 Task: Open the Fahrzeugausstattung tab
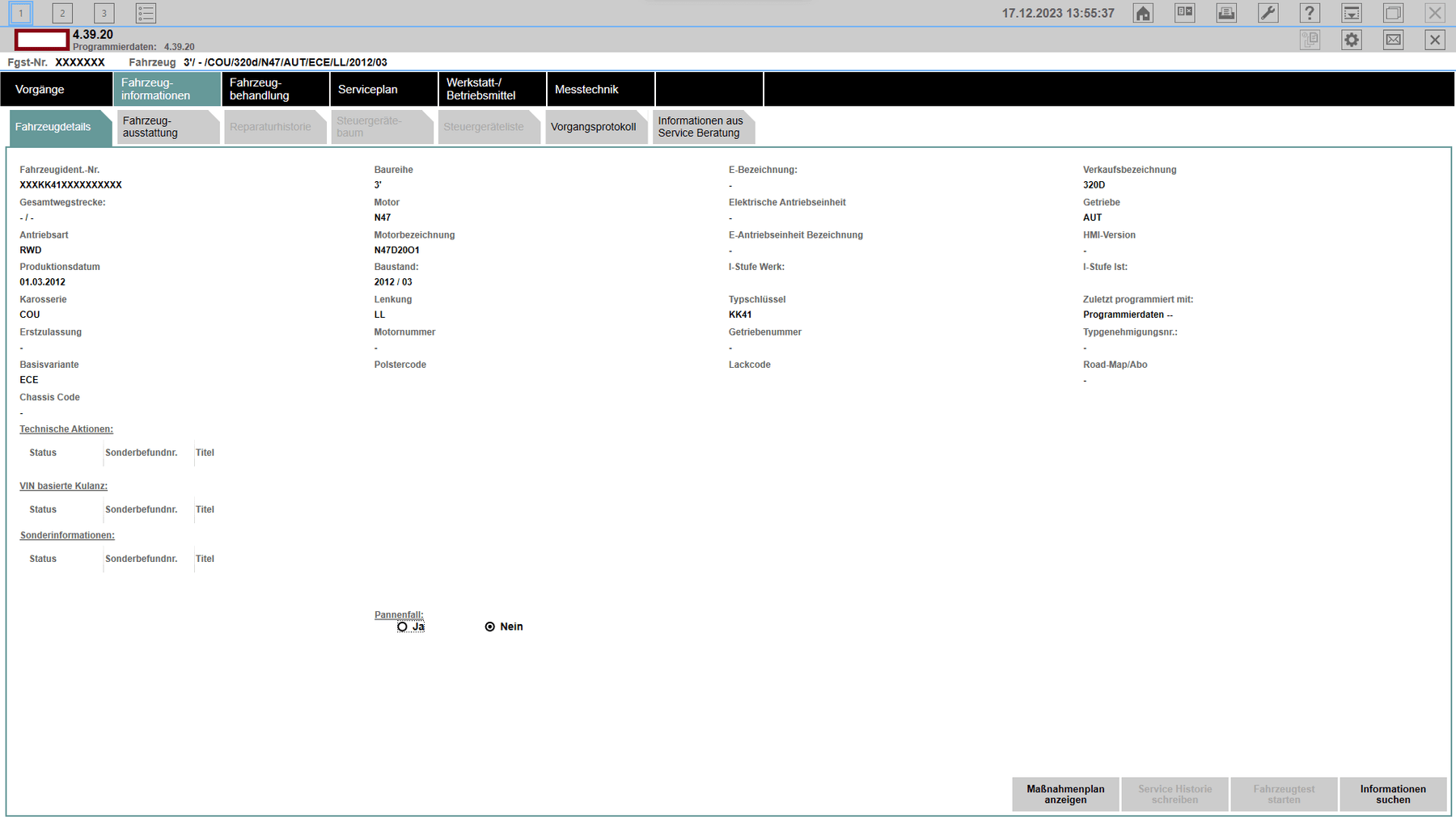click(167, 127)
